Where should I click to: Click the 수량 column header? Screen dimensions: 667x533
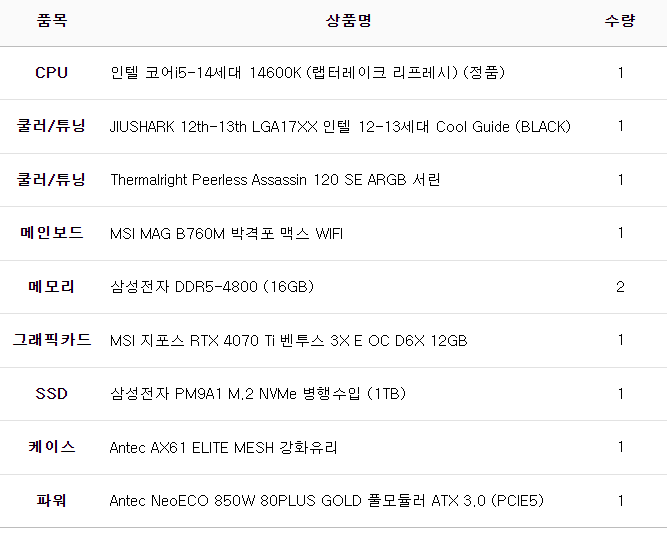click(620, 21)
